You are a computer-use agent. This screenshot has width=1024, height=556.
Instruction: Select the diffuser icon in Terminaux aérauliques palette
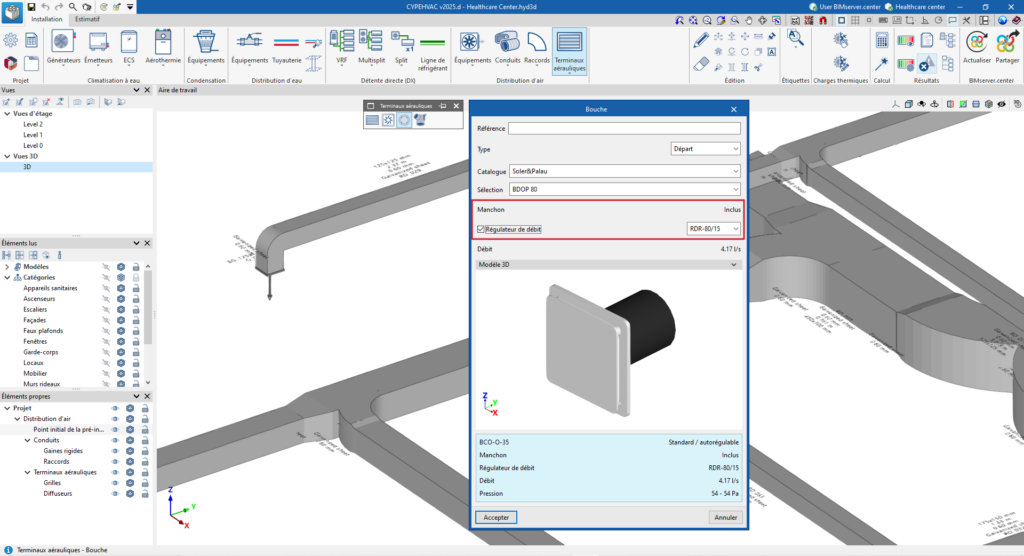click(x=389, y=120)
